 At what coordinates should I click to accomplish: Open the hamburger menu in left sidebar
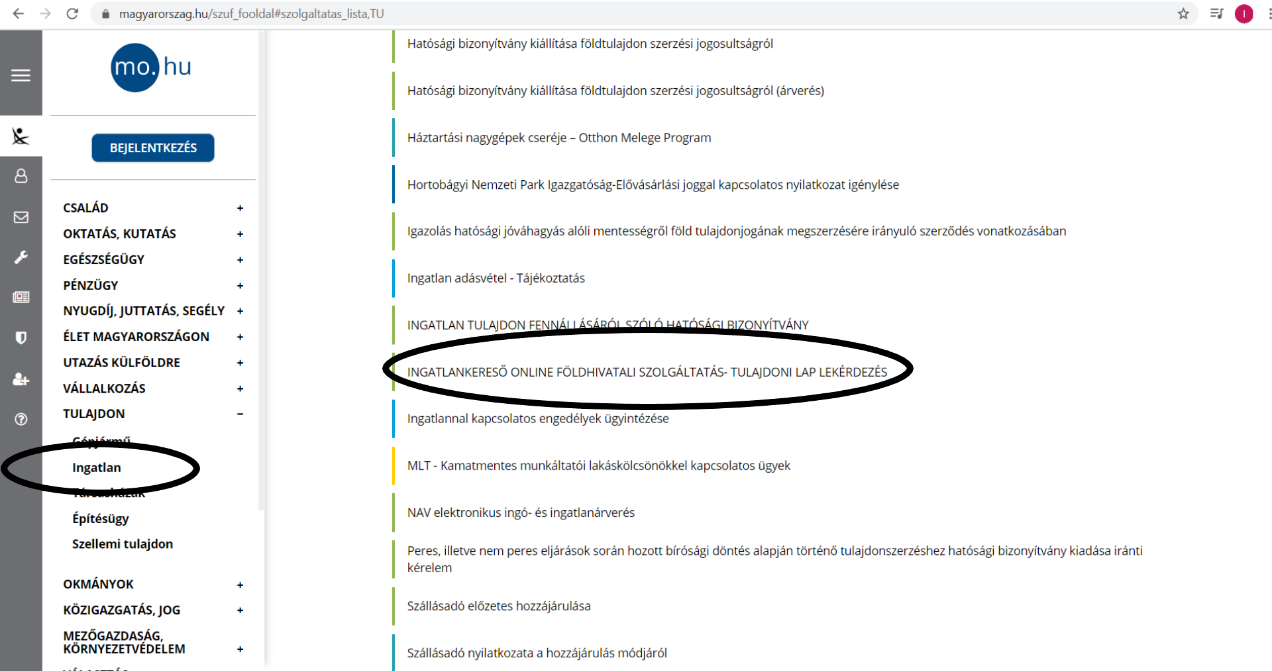[20, 76]
